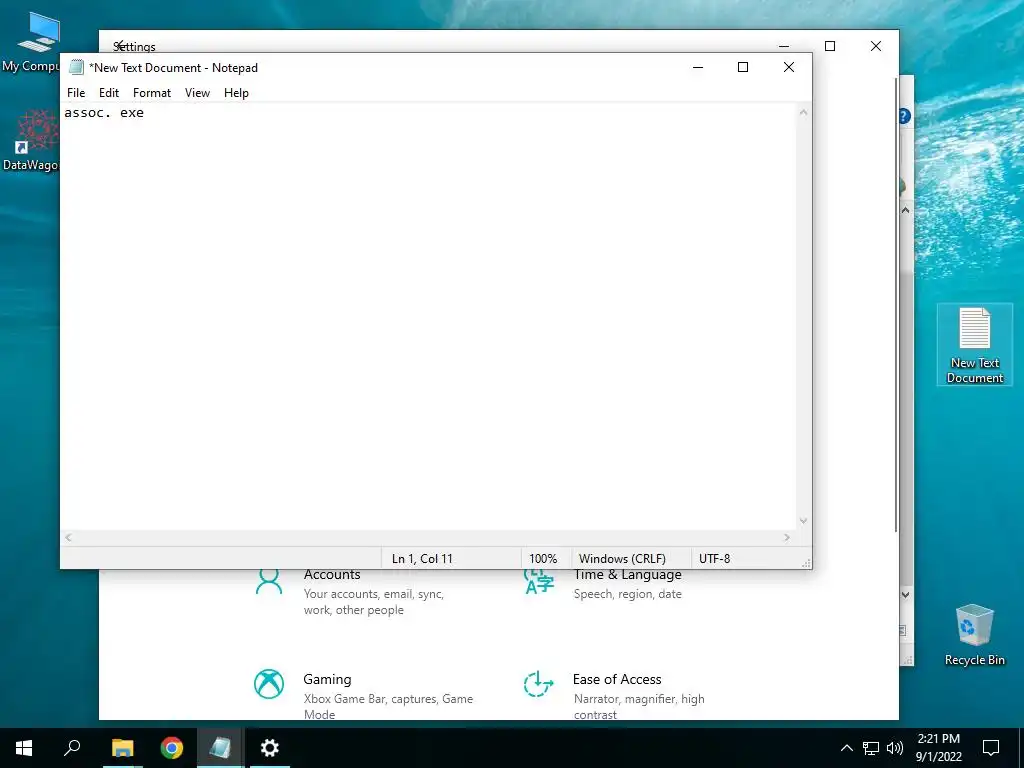This screenshot has height=768, width=1024.
Task: Select the DataWagon desktop shortcut
Action: 31,141
